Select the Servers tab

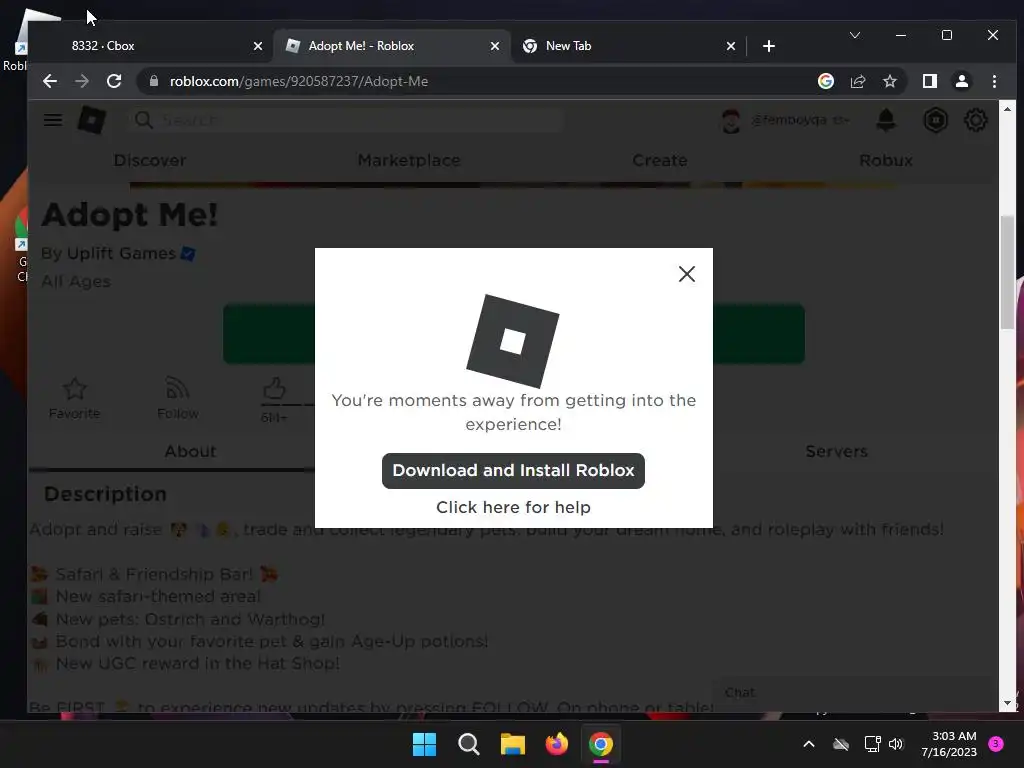[837, 451]
